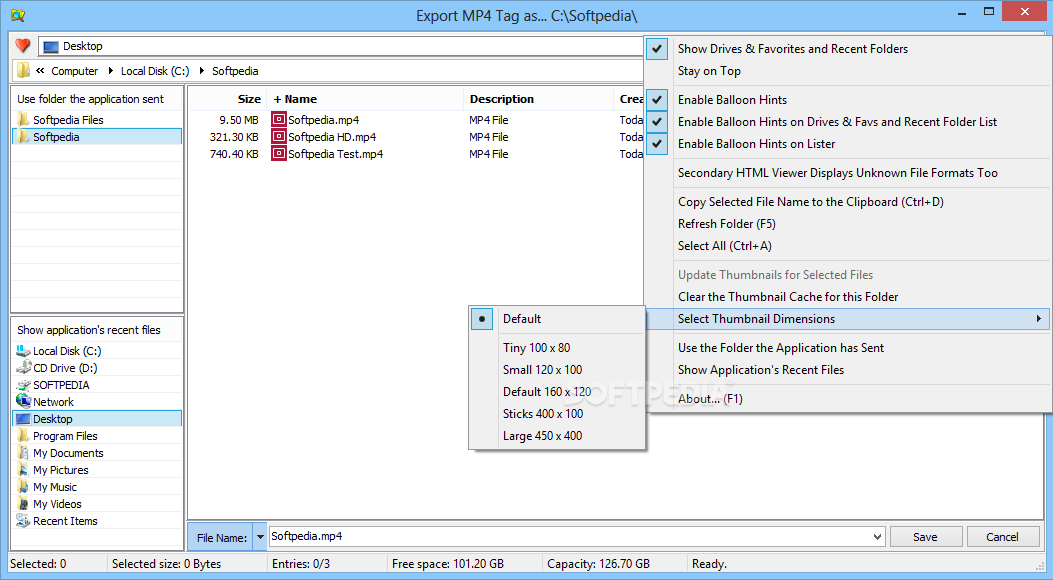Click the 9.50 MB size cell
This screenshot has width=1053, height=580.
click(x=238, y=119)
